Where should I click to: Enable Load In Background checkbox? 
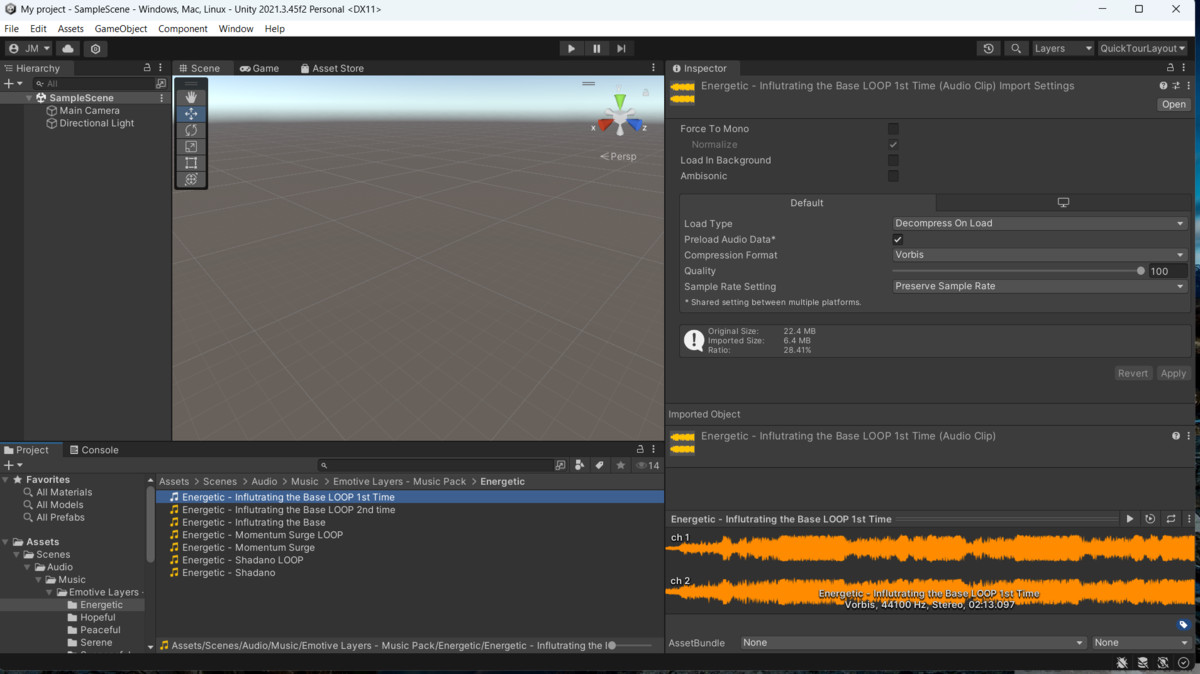pyautogui.click(x=893, y=160)
